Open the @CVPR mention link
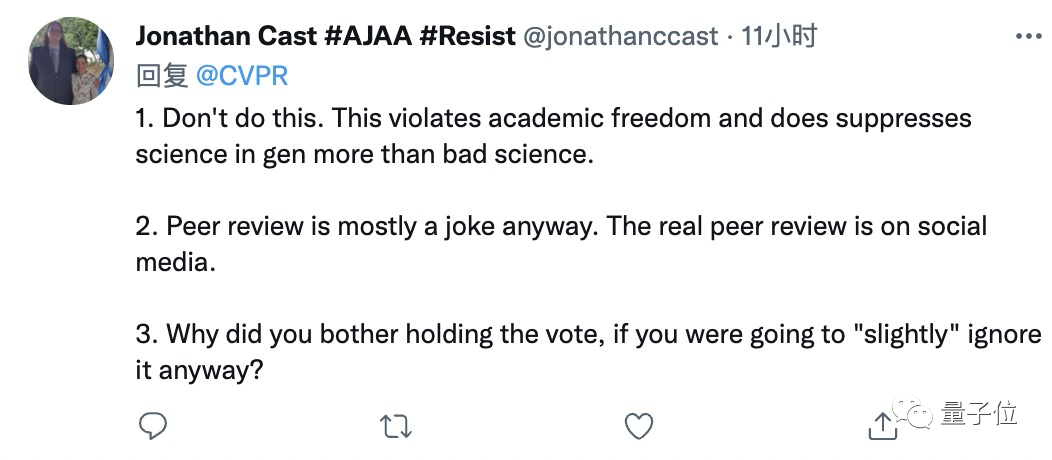 coord(243,75)
